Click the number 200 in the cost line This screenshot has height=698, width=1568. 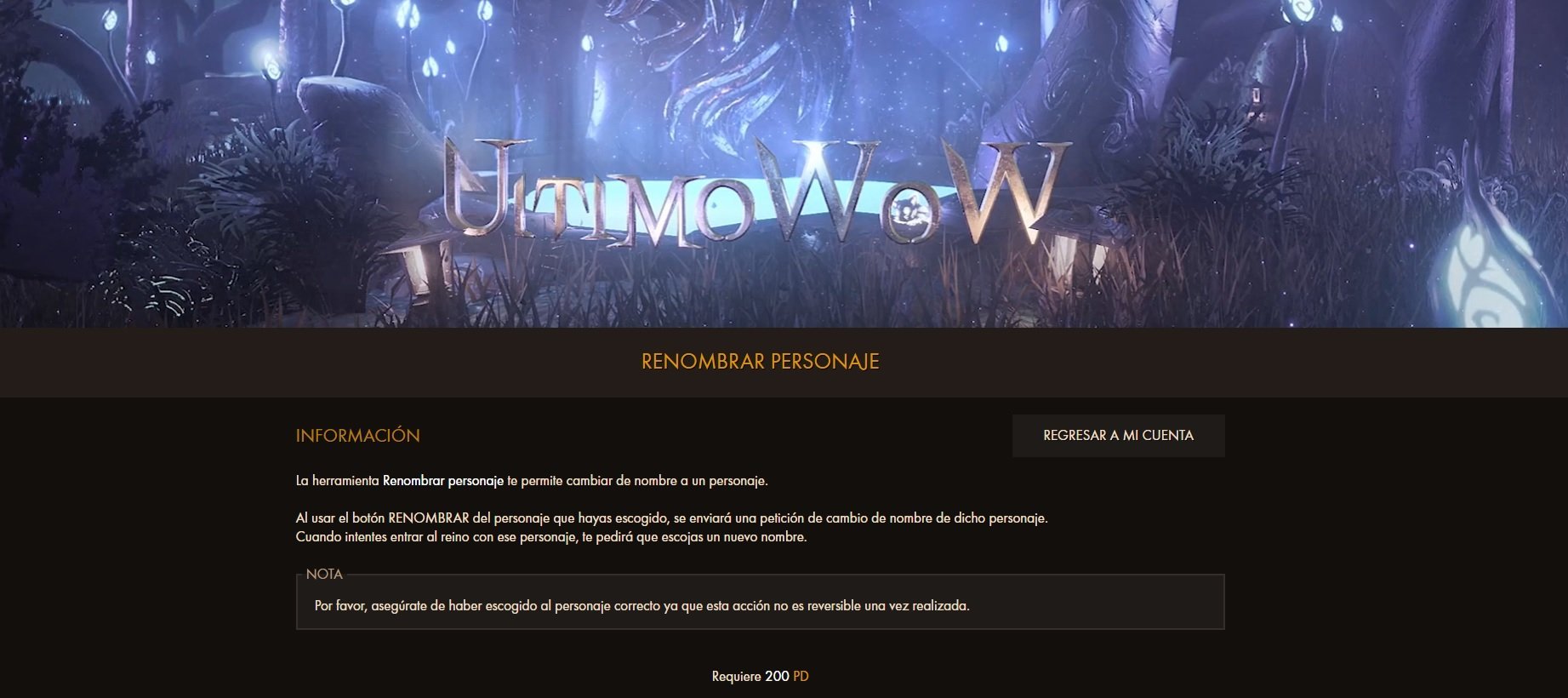[x=777, y=677]
